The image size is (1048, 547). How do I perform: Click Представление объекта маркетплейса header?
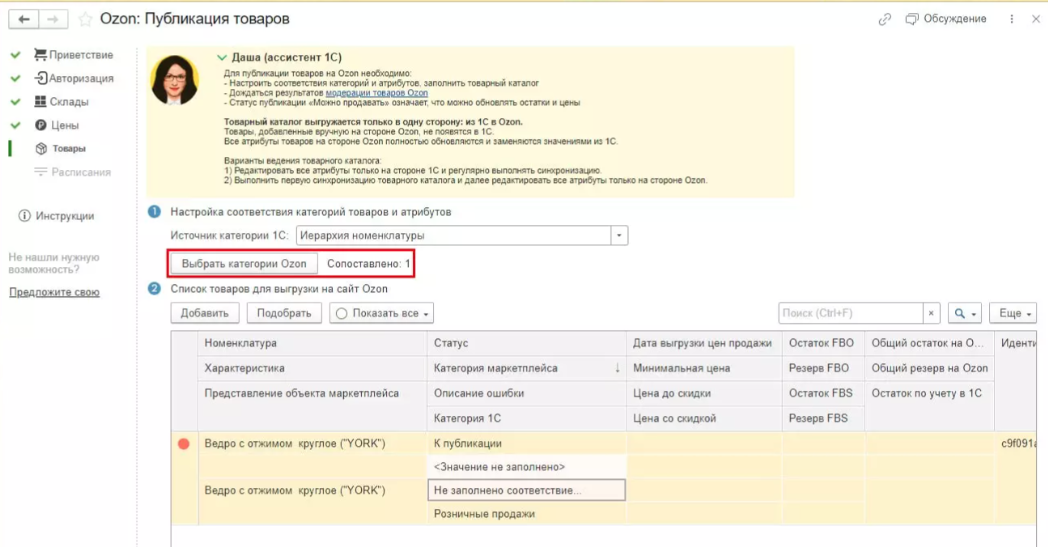[311, 393]
